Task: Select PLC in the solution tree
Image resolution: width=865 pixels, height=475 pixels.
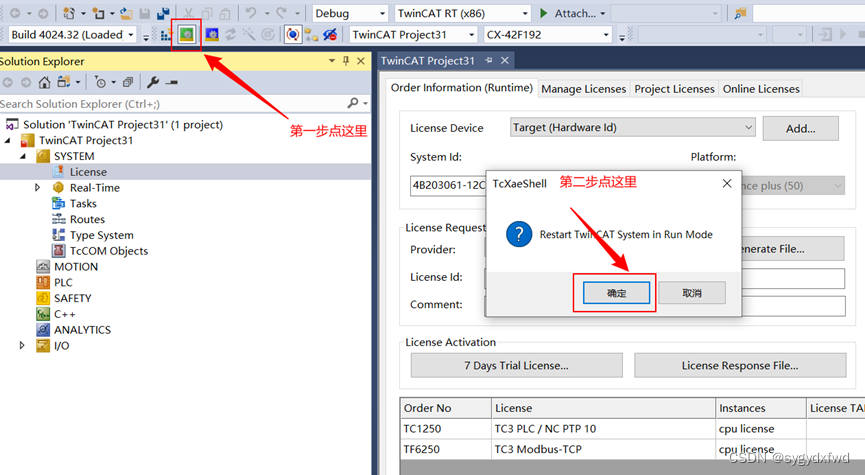Action: 63,282
